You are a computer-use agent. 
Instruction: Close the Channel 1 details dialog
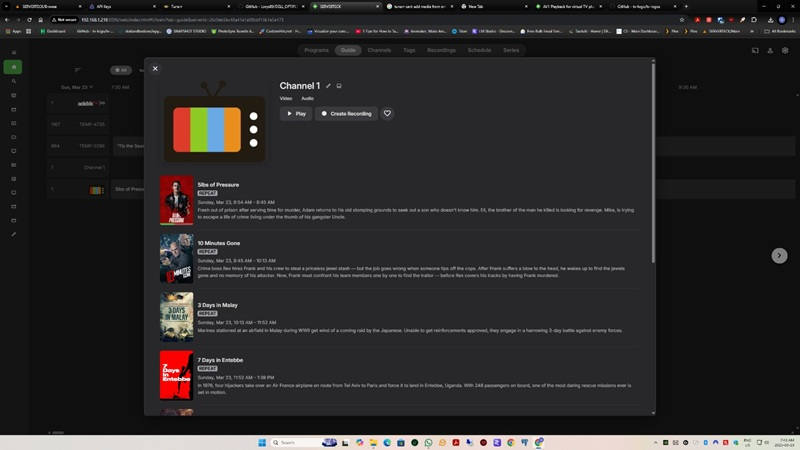[x=155, y=68]
